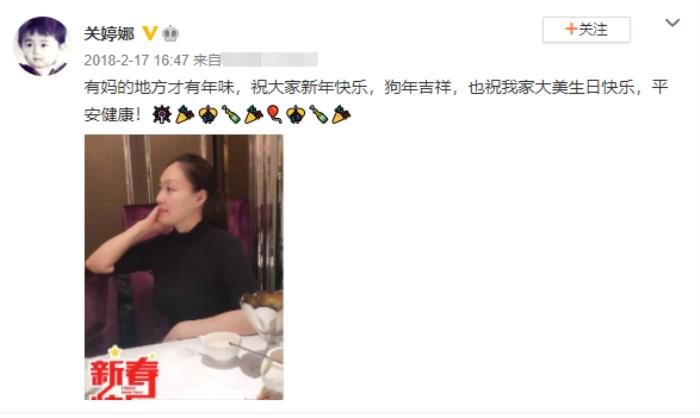Expand the post options chevron menu

(x=672, y=23)
